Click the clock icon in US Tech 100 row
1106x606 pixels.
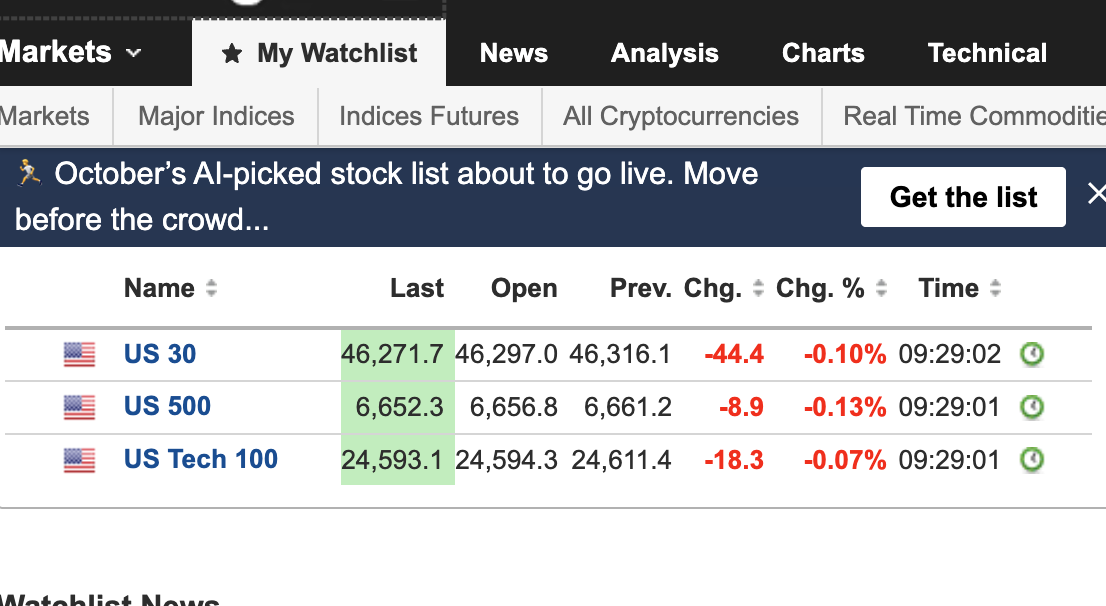(1031, 460)
